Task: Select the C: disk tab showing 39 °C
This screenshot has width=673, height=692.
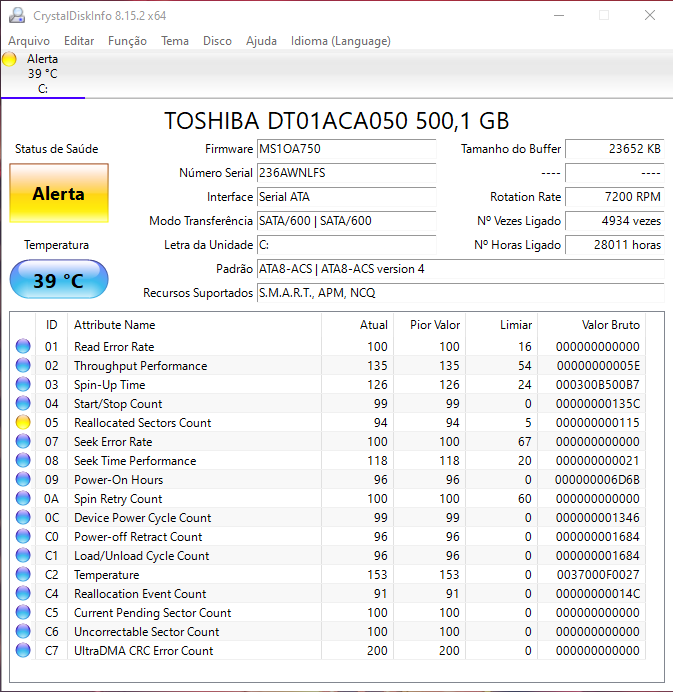Action: point(43,74)
